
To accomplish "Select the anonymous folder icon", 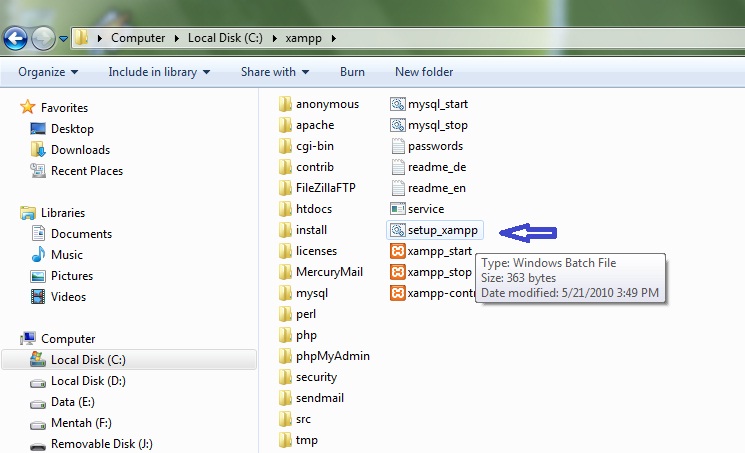I will click(285, 104).
